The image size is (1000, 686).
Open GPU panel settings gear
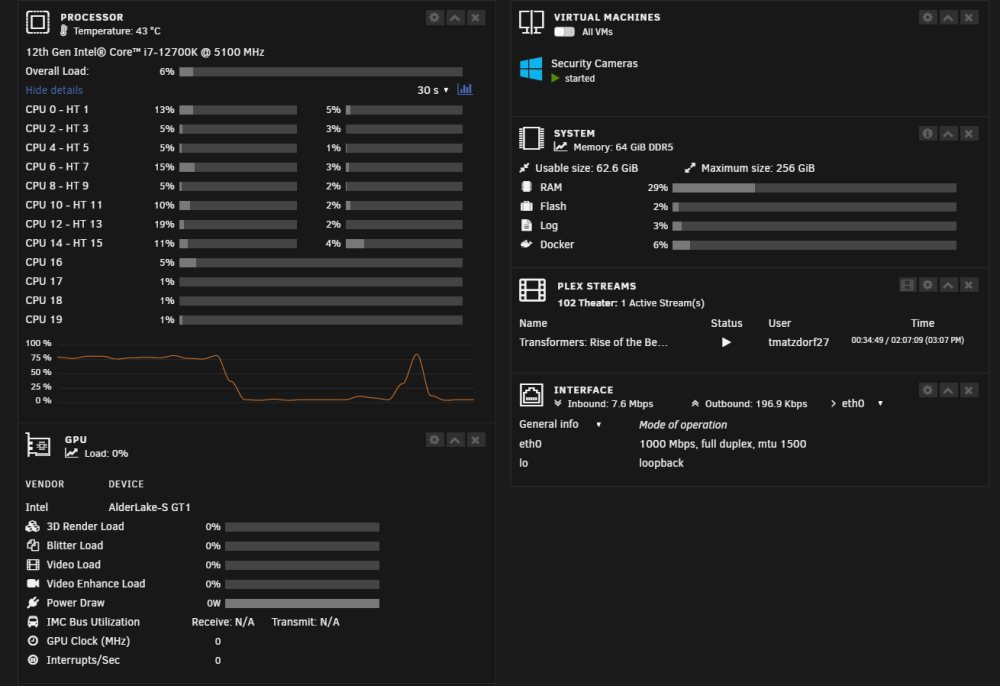coord(434,440)
